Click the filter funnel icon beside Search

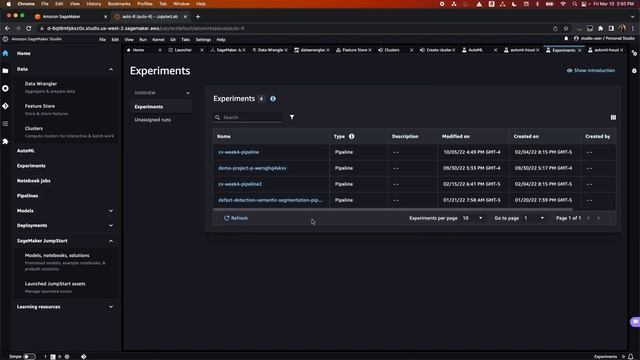[292, 117]
